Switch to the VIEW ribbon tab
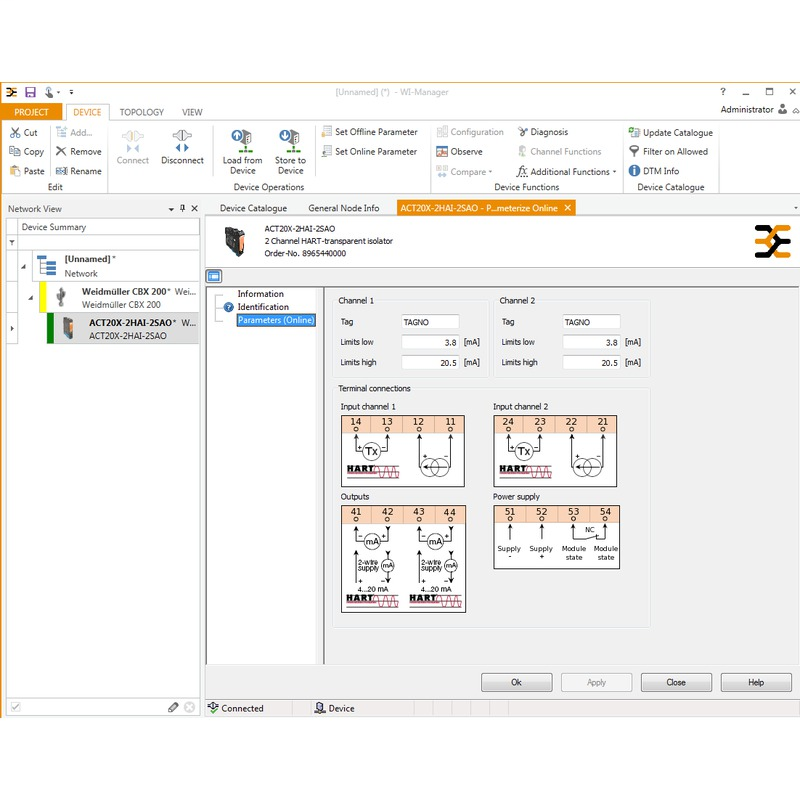Viewport: 800px width, 800px height. (192, 112)
